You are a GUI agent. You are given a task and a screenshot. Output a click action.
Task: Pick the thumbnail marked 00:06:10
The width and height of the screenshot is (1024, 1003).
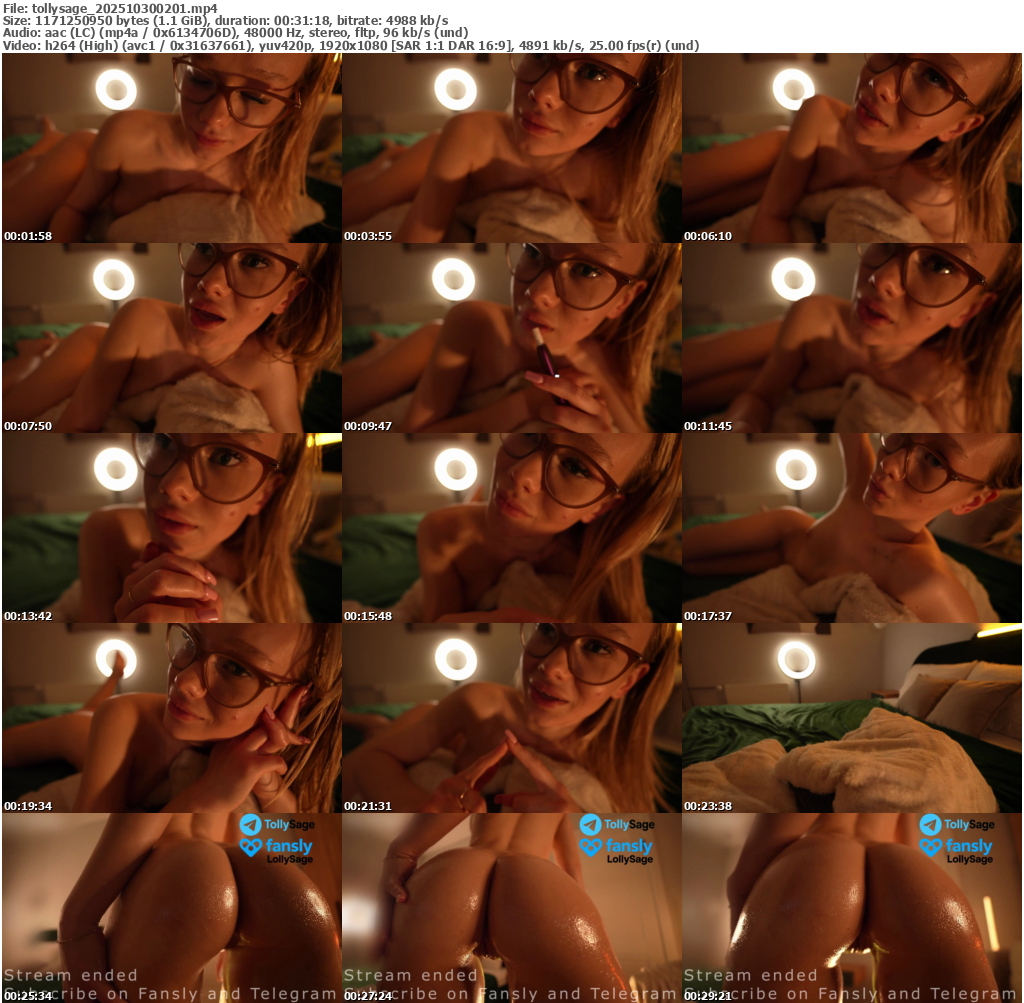coord(852,148)
